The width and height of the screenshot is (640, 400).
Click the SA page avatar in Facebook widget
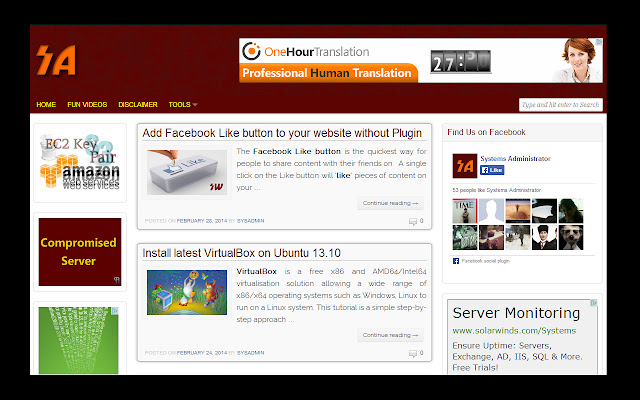464,166
